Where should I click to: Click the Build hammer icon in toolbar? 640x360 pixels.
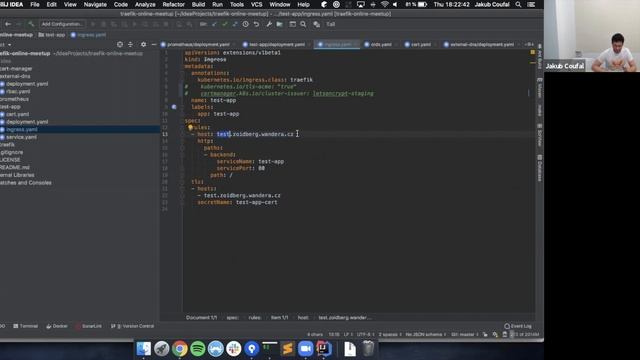(31, 24)
